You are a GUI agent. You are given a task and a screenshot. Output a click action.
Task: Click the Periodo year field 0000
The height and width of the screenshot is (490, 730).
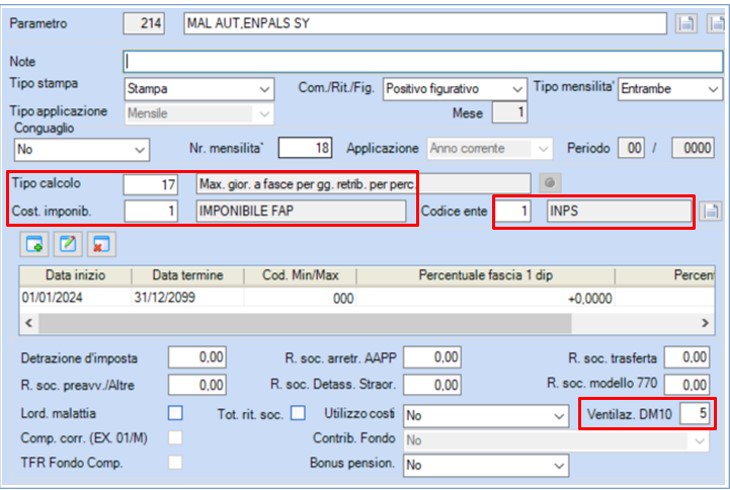[x=693, y=148]
